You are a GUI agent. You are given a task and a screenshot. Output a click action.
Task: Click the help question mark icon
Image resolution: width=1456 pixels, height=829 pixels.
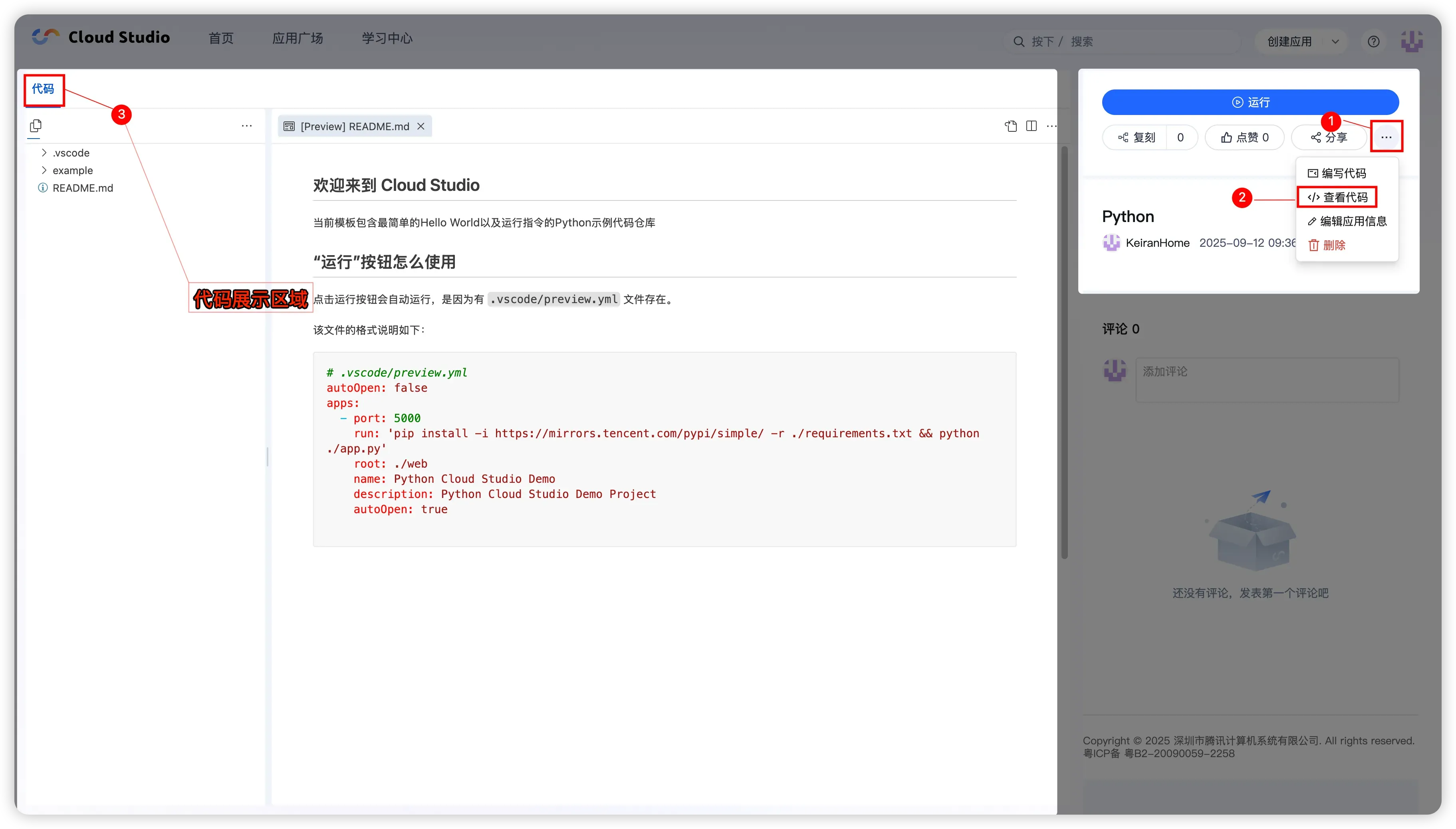(x=1373, y=42)
